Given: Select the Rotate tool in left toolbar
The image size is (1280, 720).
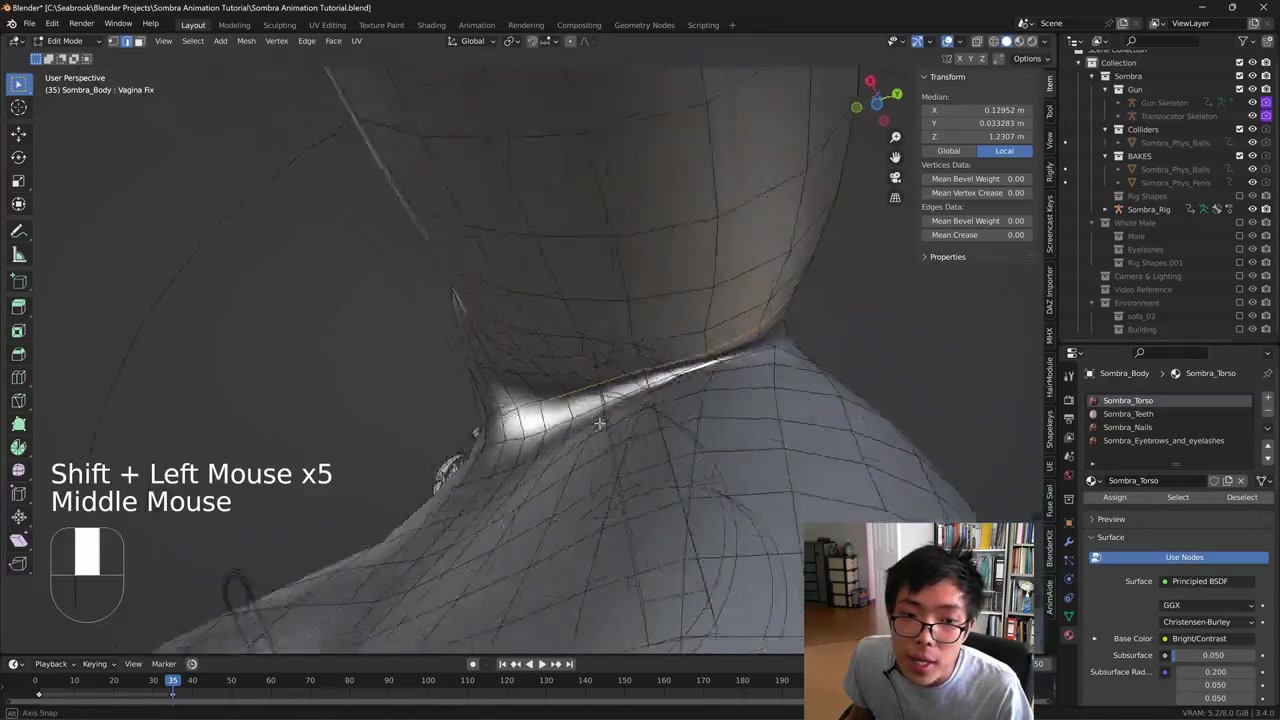Looking at the screenshot, I should click(18, 157).
